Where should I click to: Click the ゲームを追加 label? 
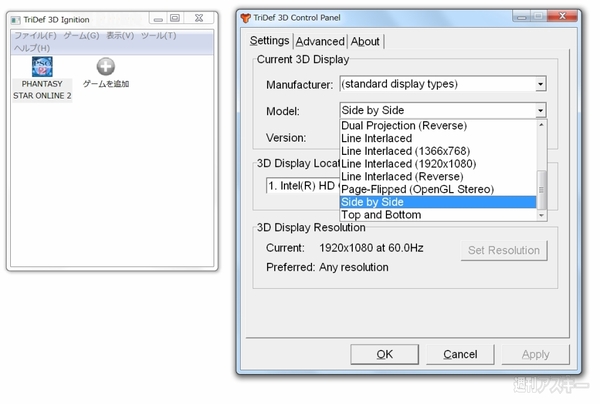(106, 84)
